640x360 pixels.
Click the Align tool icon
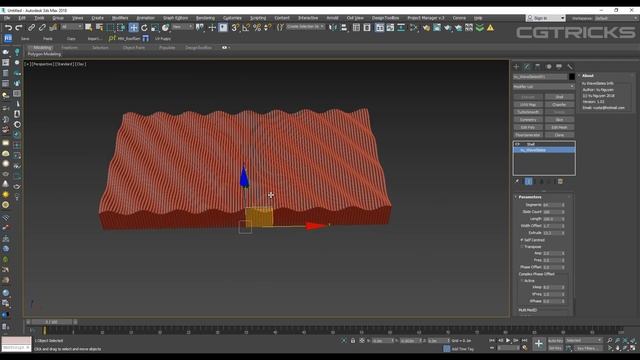[344, 28]
